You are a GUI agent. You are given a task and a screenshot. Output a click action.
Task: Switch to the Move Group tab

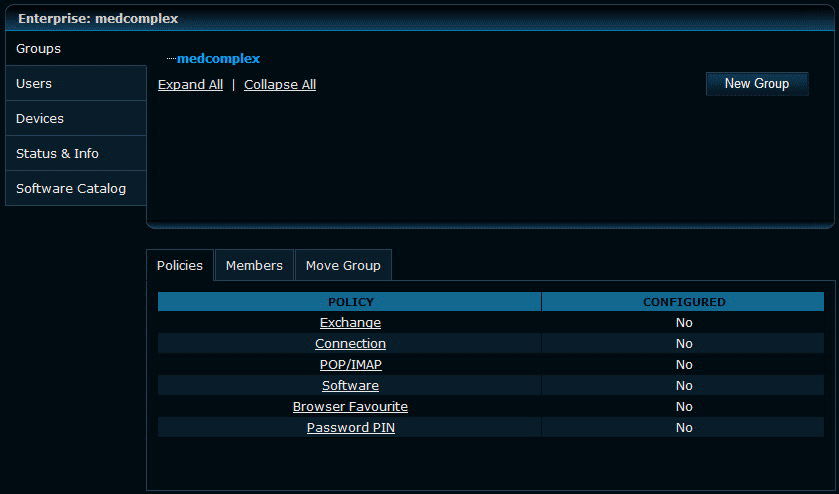click(x=343, y=266)
